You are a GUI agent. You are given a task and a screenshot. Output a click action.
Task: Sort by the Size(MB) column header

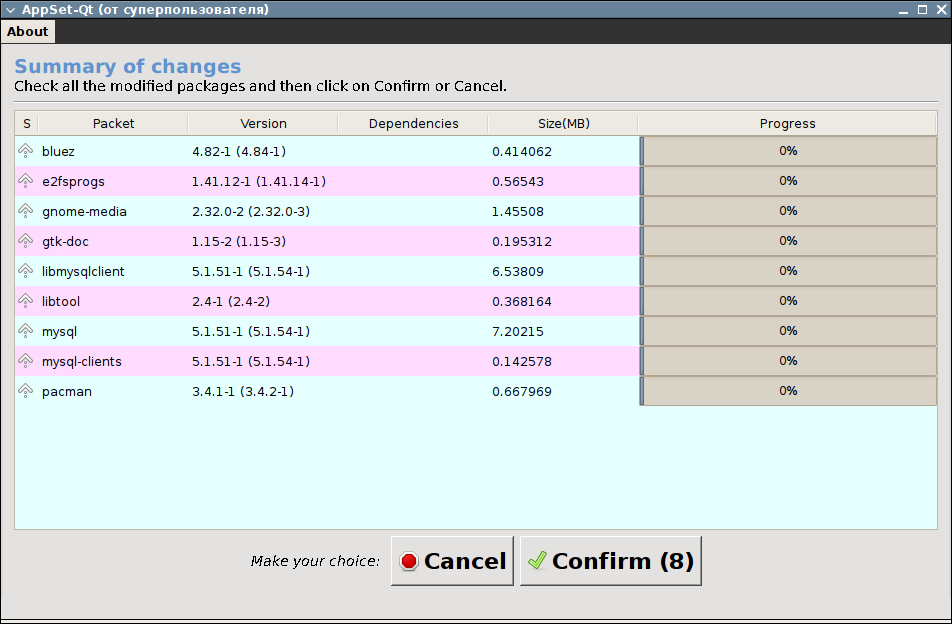(563, 124)
